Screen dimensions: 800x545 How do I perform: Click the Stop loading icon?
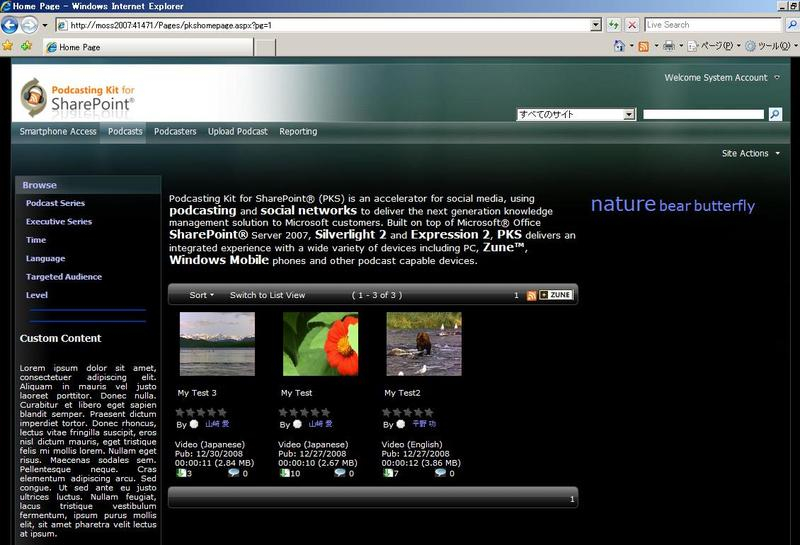point(632,25)
